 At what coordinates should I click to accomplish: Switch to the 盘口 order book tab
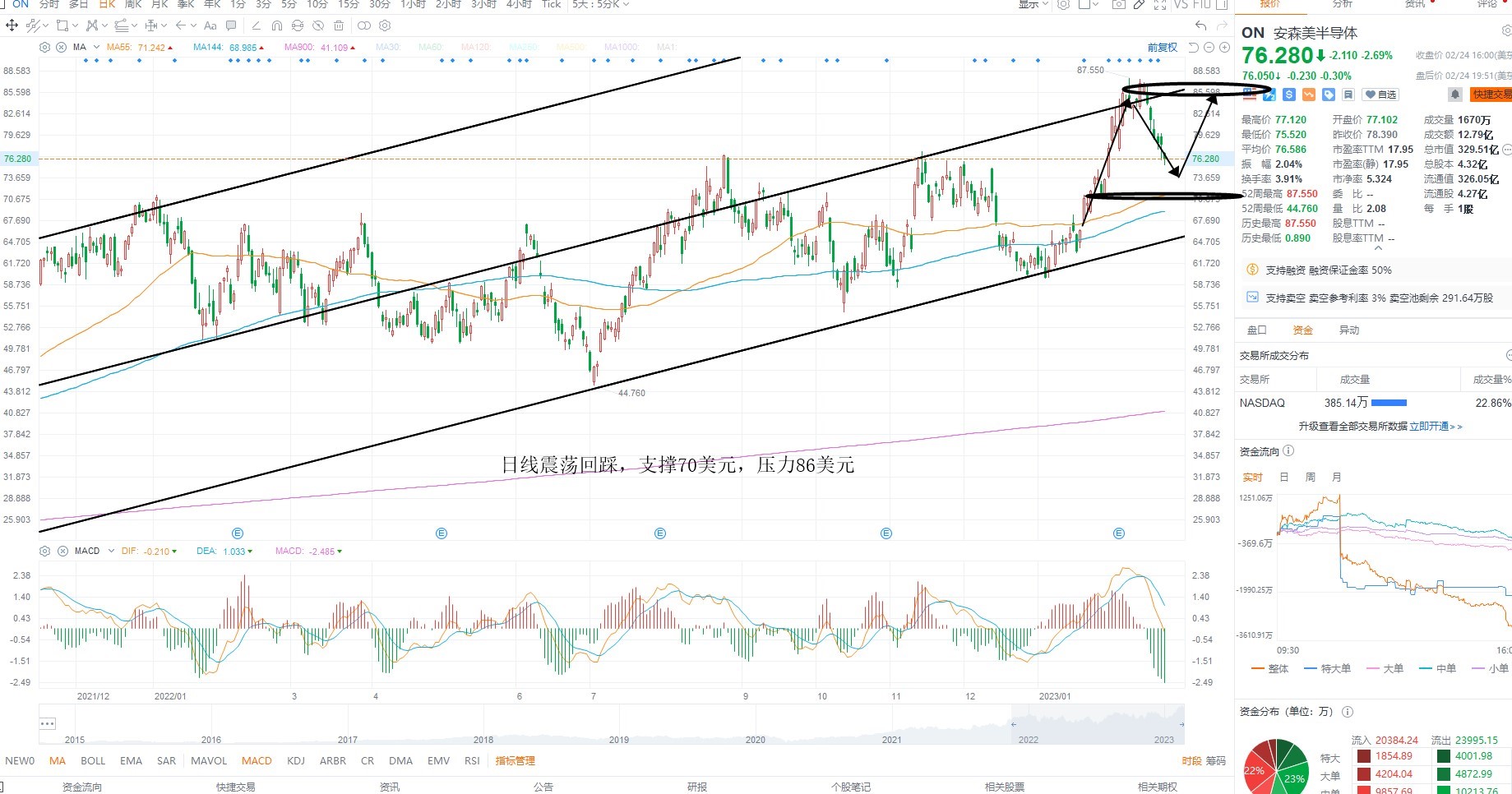click(x=1257, y=330)
